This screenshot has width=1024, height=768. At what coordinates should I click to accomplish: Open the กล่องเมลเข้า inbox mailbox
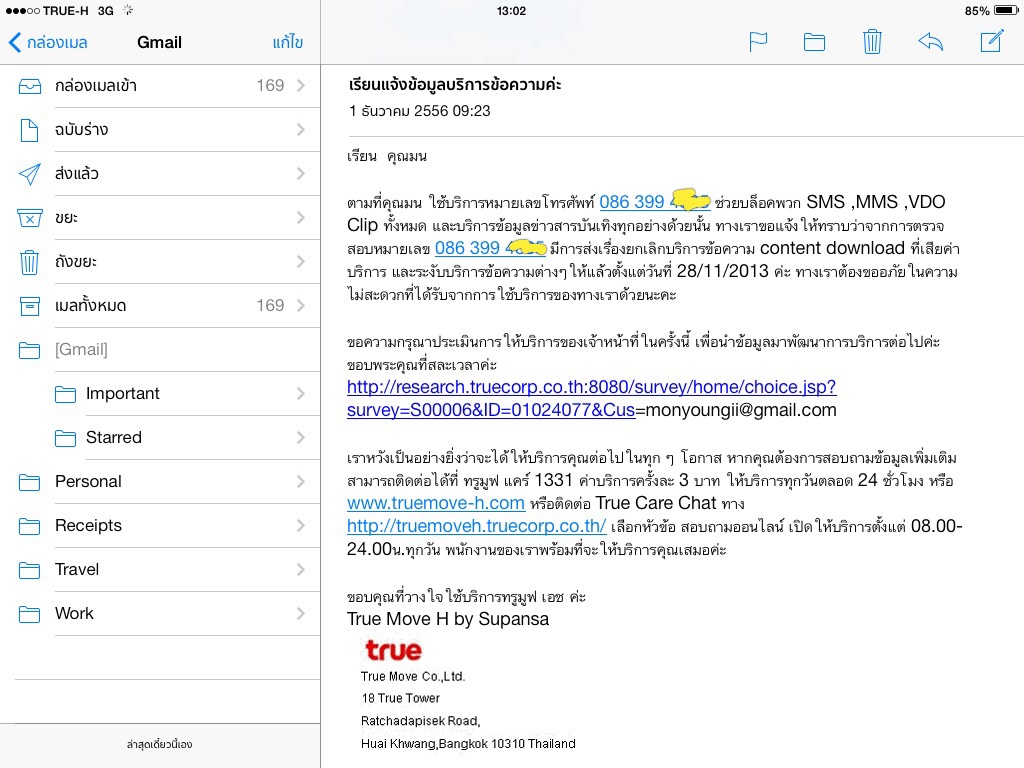(x=160, y=86)
